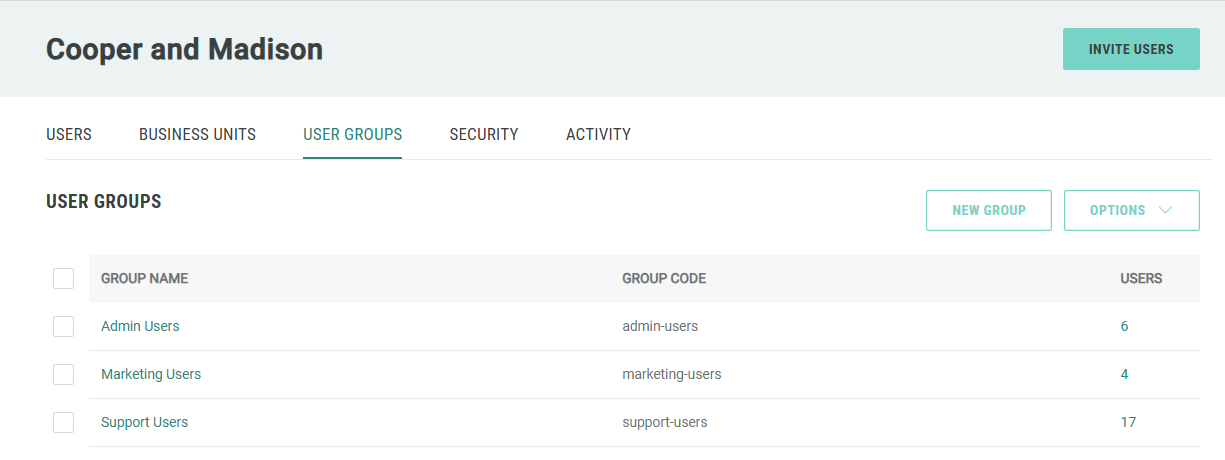Viewport: 1225px width, 460px height.
Task: Tick the Marketing Users row checkbox
Action: [x=63, y=374]
